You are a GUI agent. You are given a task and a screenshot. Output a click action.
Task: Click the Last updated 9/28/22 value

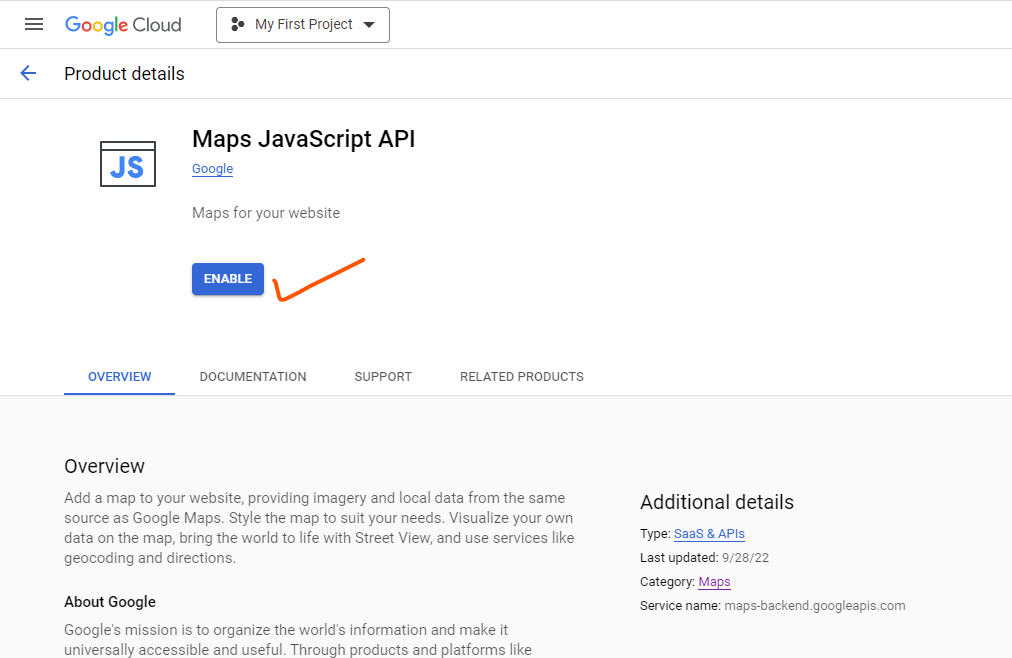click(x=745, y=557)
